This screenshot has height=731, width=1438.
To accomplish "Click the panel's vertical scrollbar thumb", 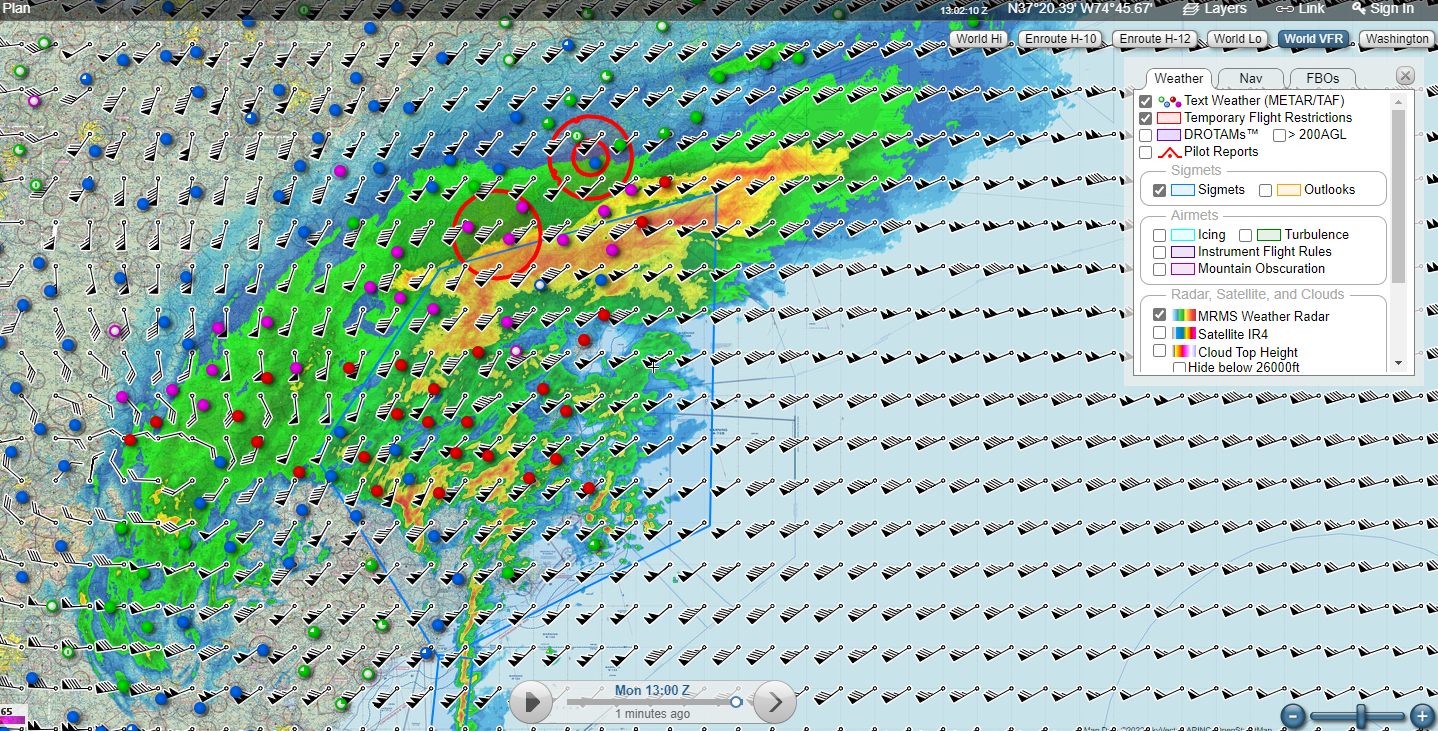I will tap(1399, 196).
